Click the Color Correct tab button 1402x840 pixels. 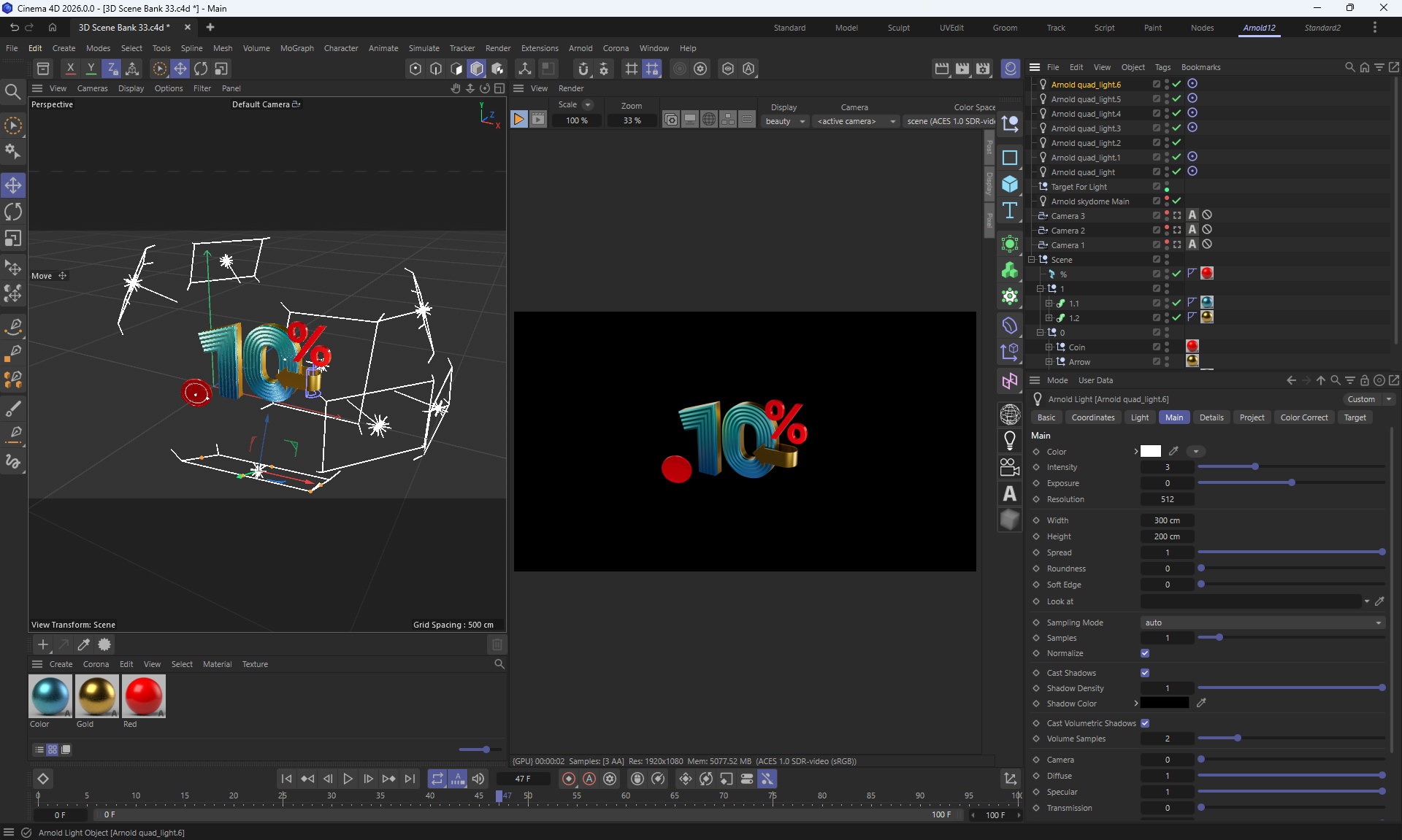(1303, 417)
